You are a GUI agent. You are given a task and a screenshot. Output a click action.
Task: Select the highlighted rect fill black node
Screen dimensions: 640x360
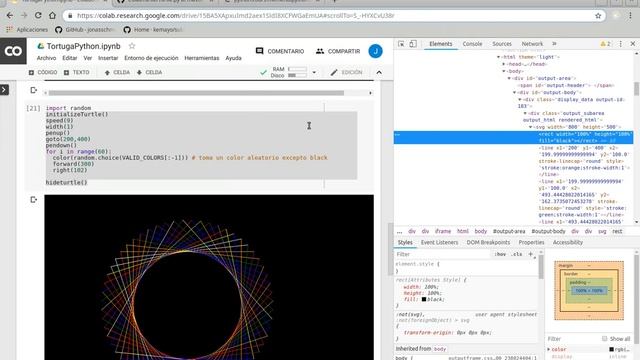coord(513,138)
